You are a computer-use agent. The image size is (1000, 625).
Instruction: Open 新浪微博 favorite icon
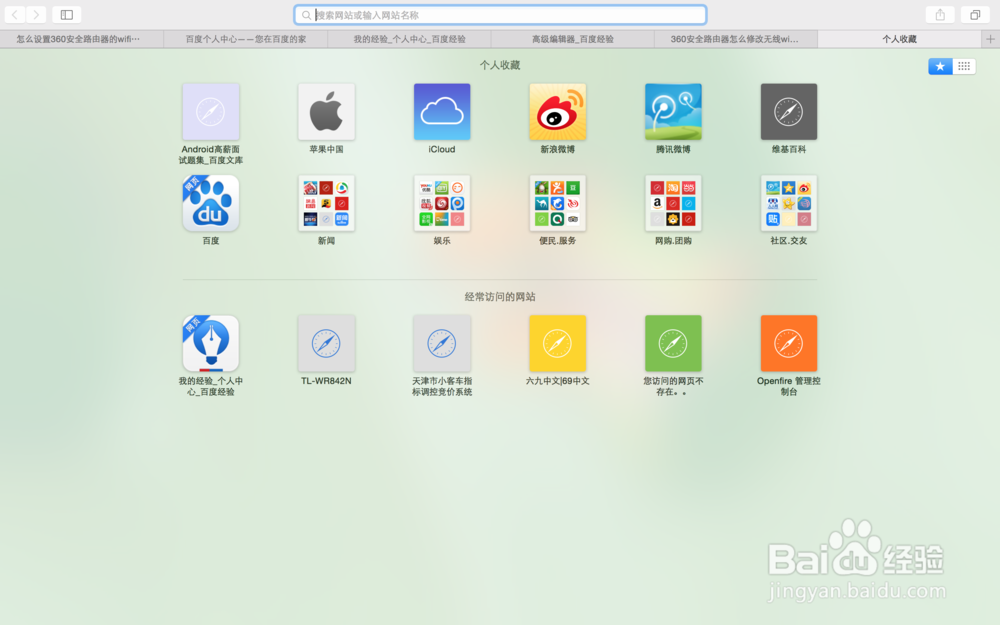tap(557, 112)
